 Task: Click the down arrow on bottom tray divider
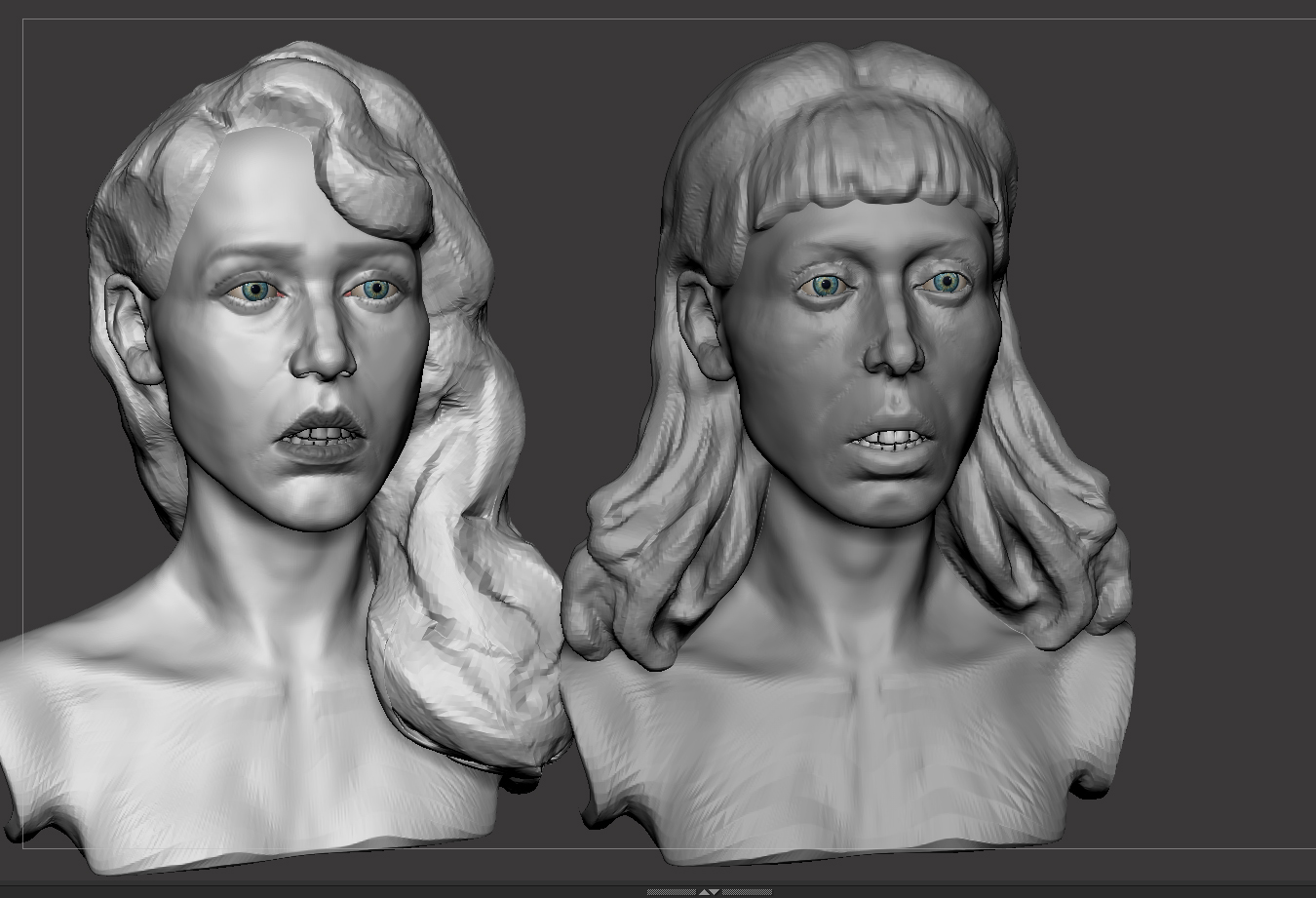pyautogui.click(x=714, y=892)
